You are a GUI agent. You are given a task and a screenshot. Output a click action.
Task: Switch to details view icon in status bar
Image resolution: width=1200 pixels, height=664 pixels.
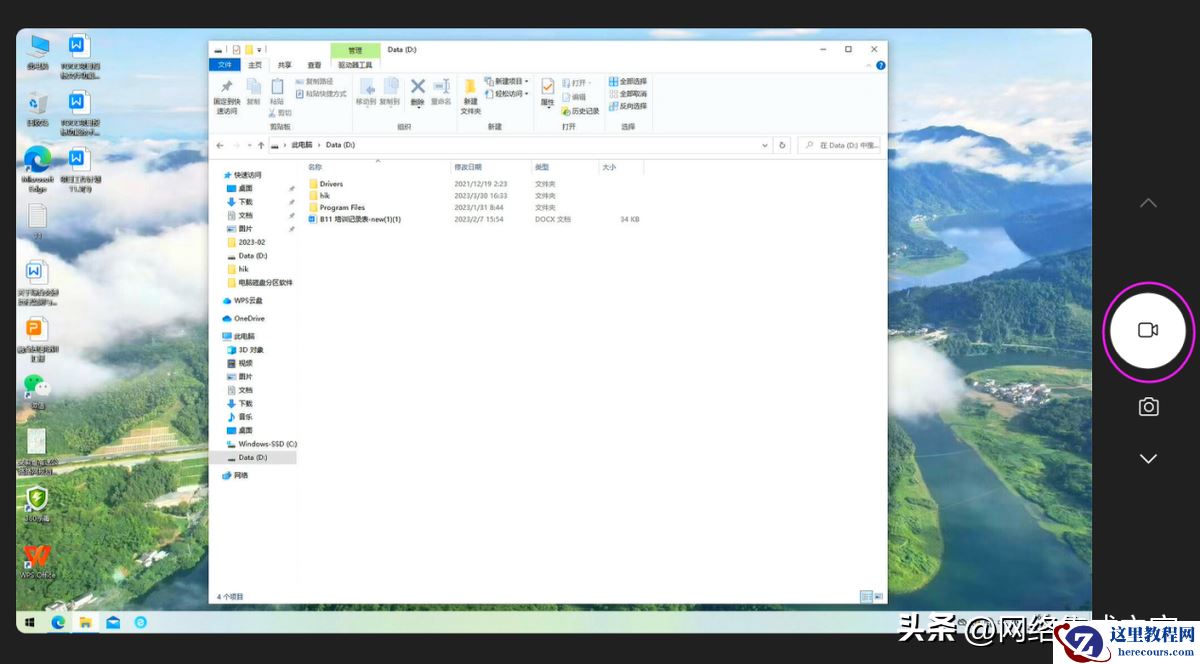[x=866, y=597]
